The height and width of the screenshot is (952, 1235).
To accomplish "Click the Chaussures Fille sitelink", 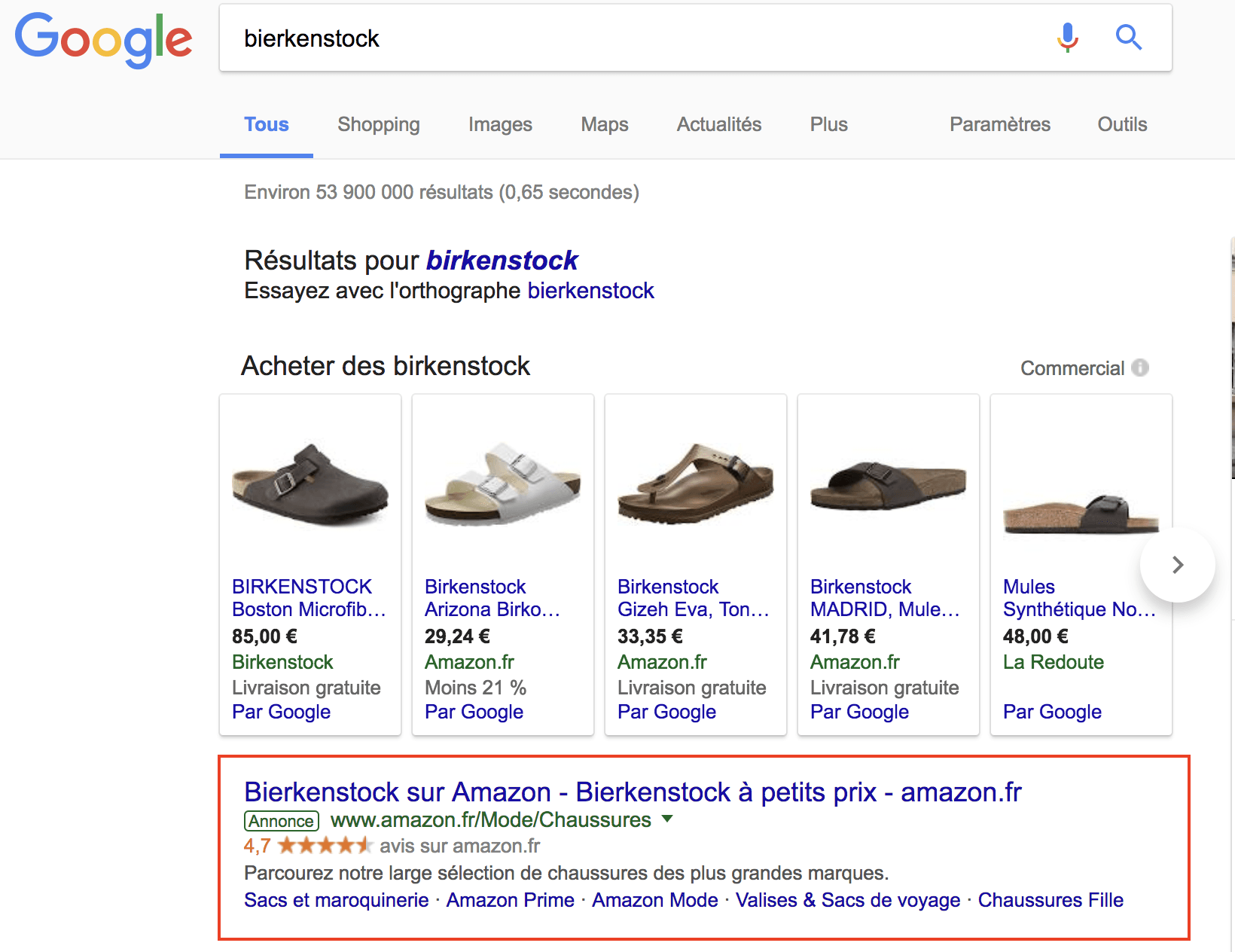I will pos(1051,900).
